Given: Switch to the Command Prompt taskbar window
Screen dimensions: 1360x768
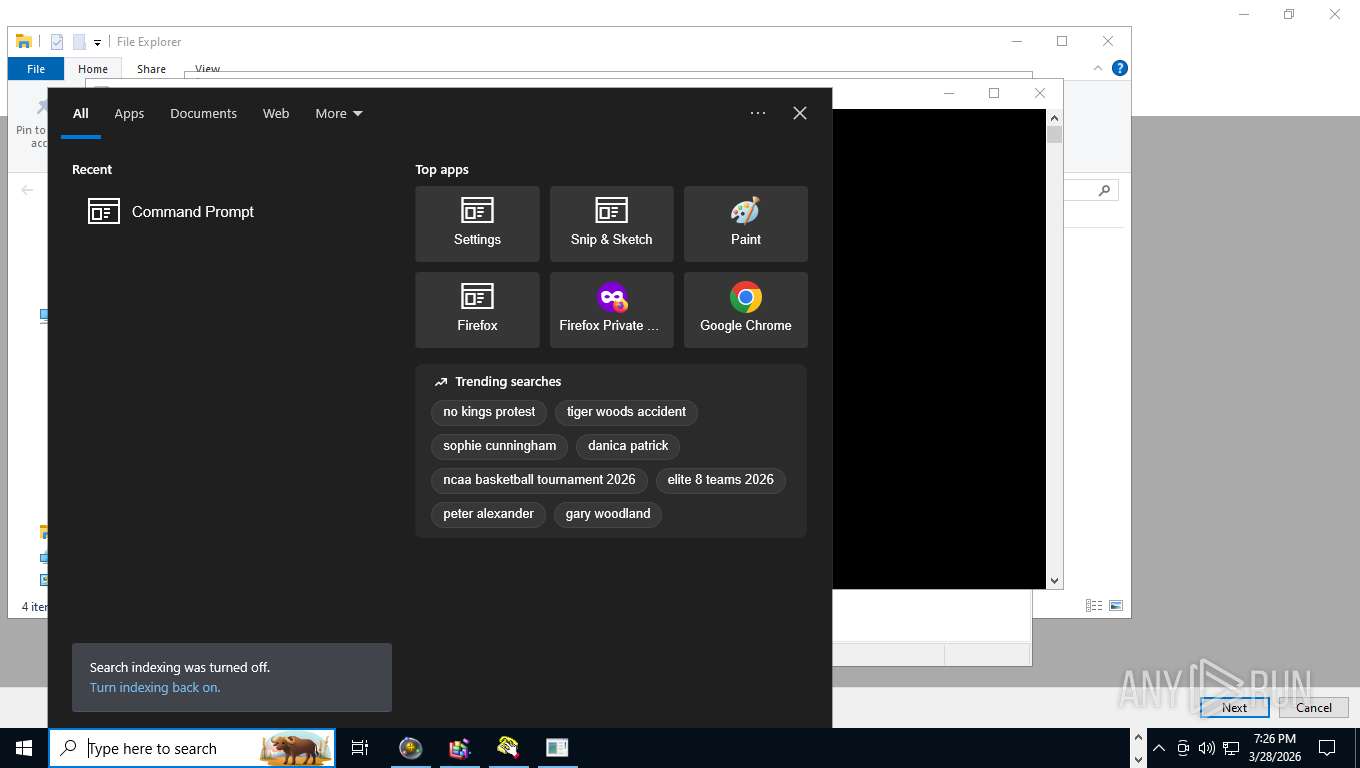Looking at the screenshot, I should [x=557, y=748].
